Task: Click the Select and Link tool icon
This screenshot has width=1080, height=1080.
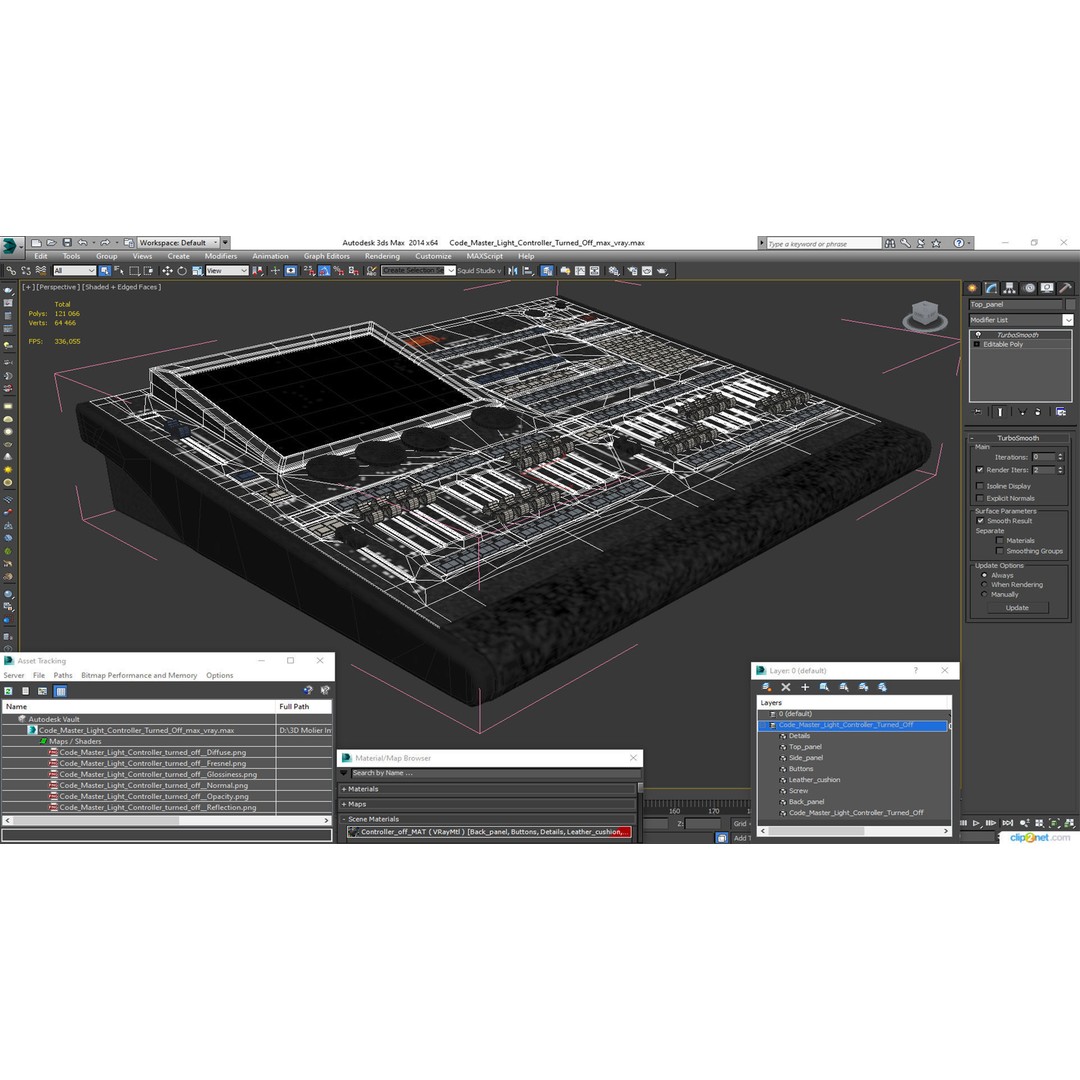Action: (10, 271)
